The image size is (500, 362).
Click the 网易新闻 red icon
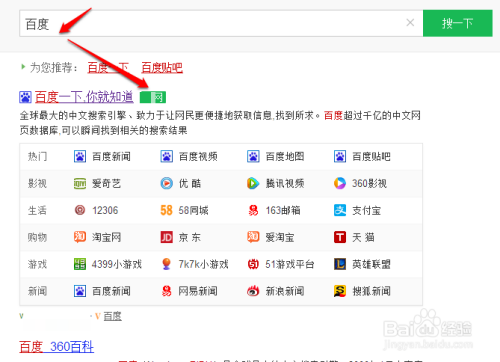[x=166, y=291]
